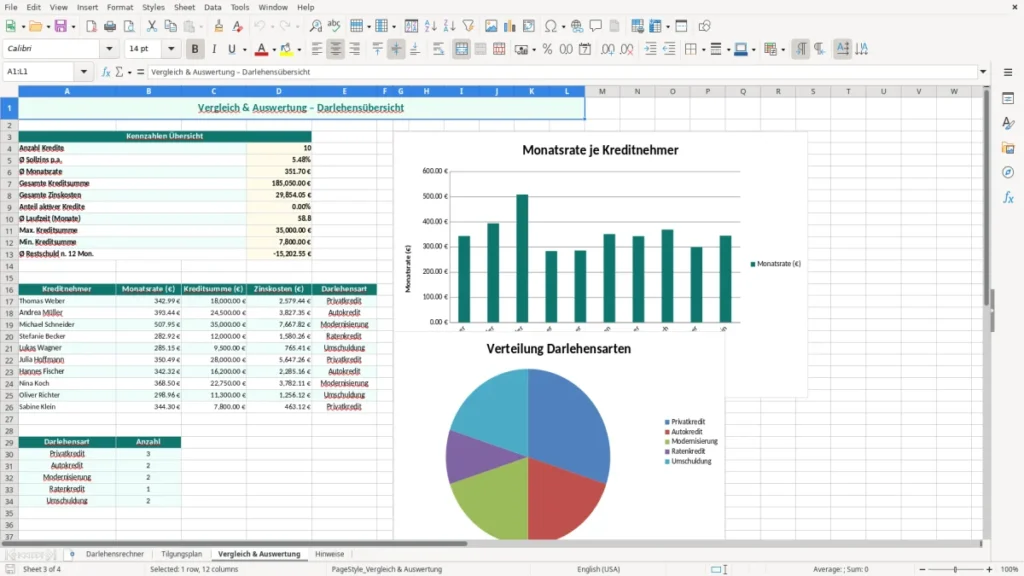
Task: Open sidebar Gallery panel icon
Action: [1008, 148]
